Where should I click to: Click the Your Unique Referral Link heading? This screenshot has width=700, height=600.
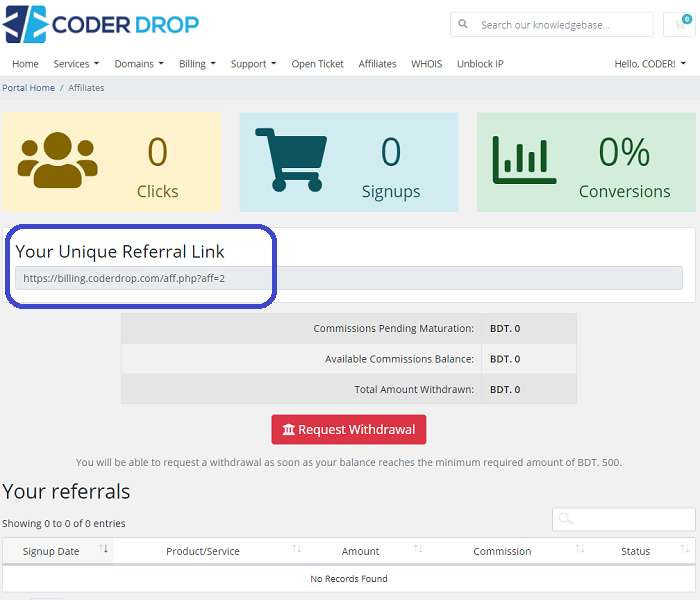click(x=120, y=251)
